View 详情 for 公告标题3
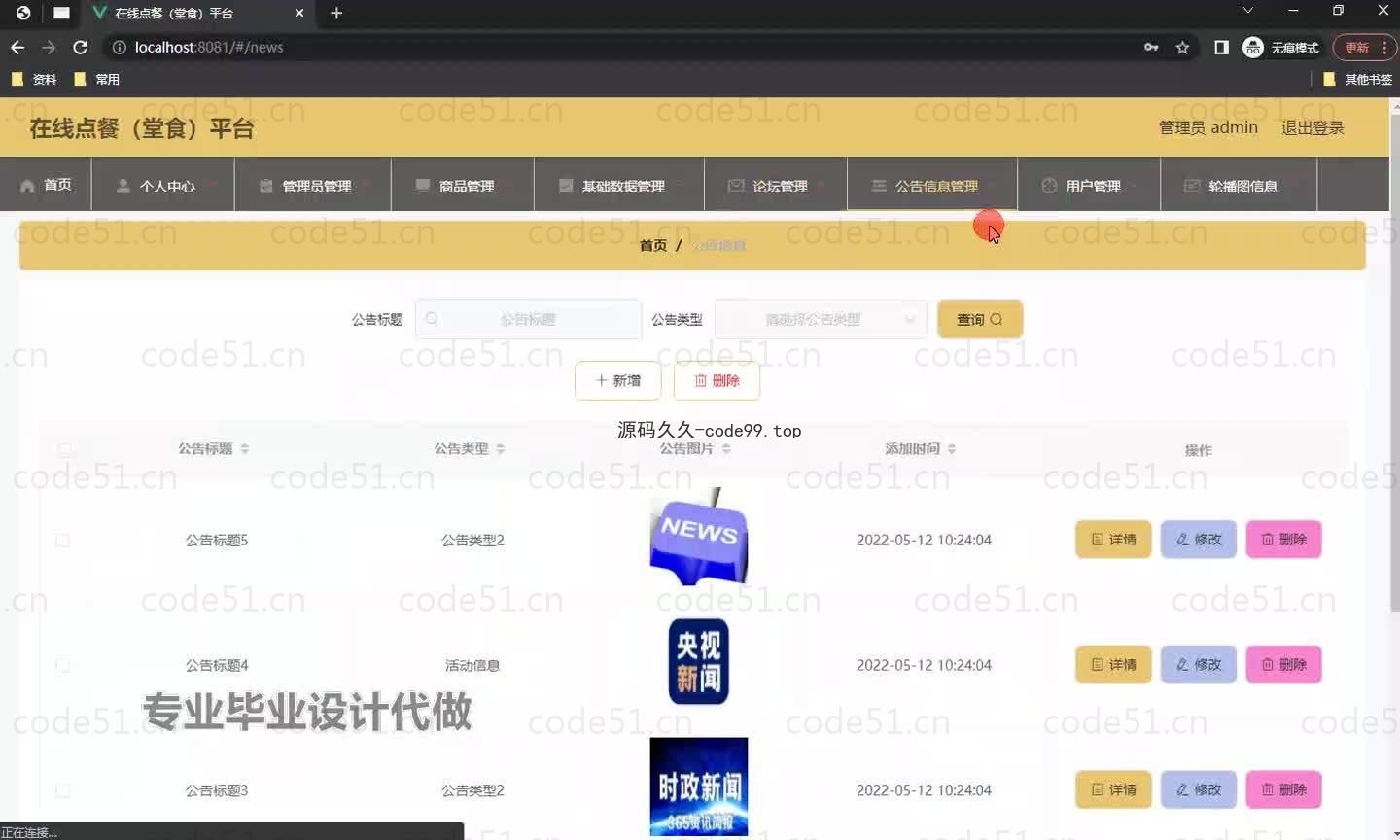The width and height of the screenshot is (1400, 840). tap(1113, 789)
